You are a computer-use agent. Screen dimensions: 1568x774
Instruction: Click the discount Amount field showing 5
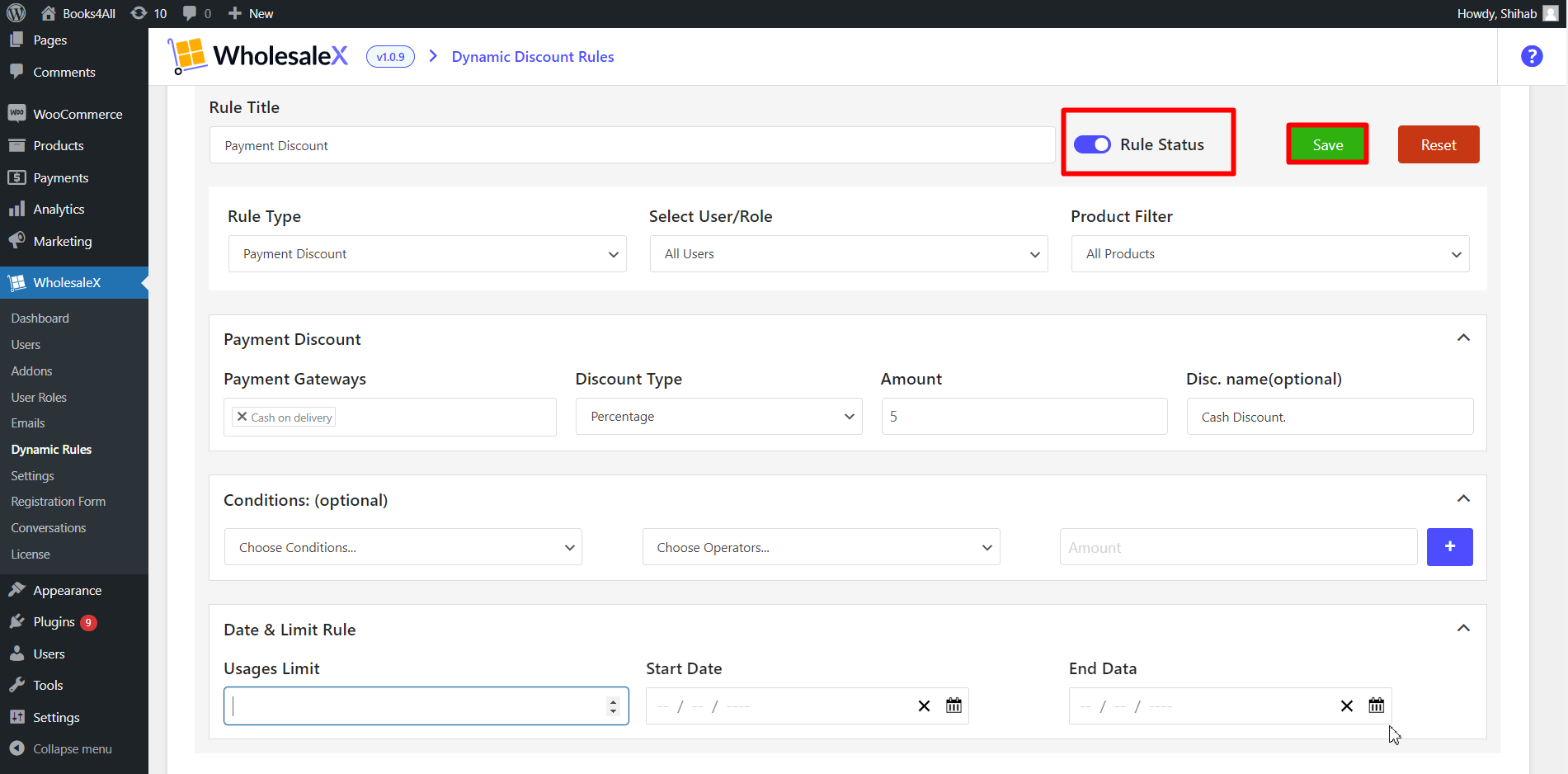click(x=1024, y=417)
